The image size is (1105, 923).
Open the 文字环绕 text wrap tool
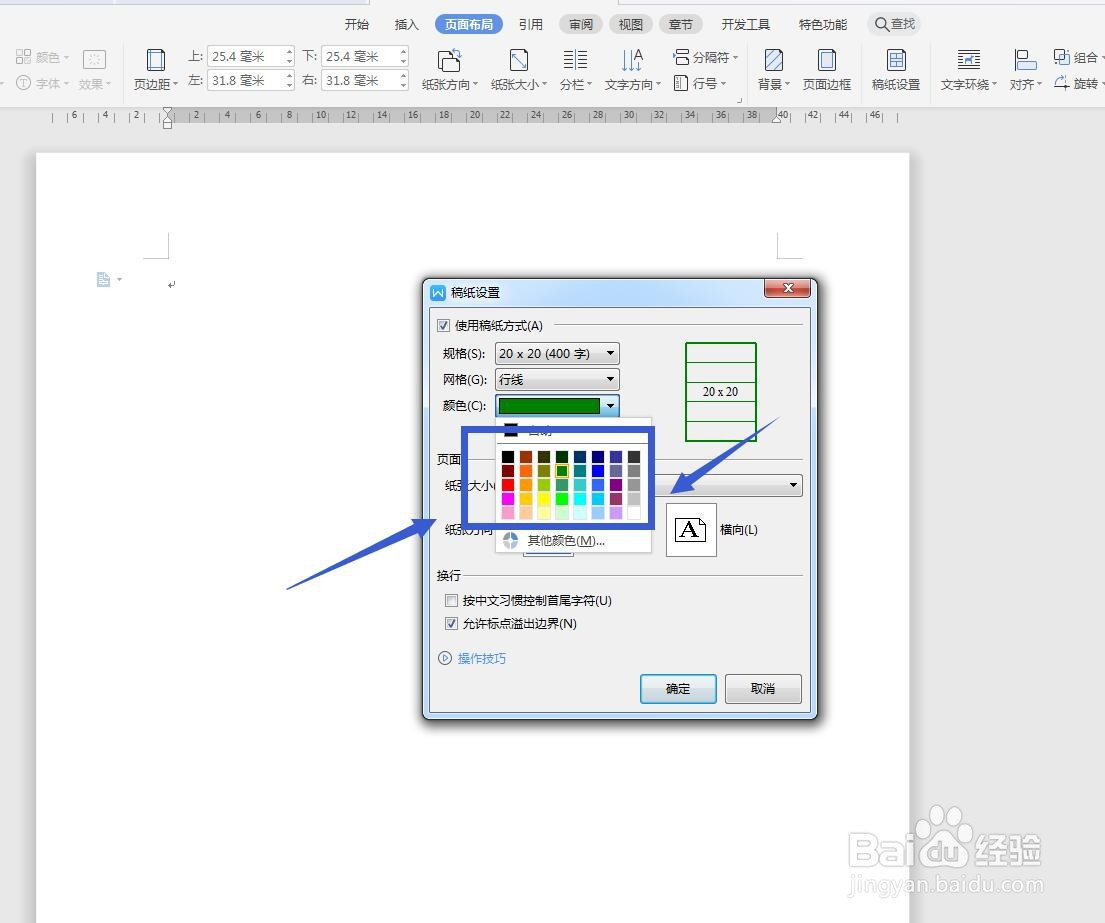968,70
